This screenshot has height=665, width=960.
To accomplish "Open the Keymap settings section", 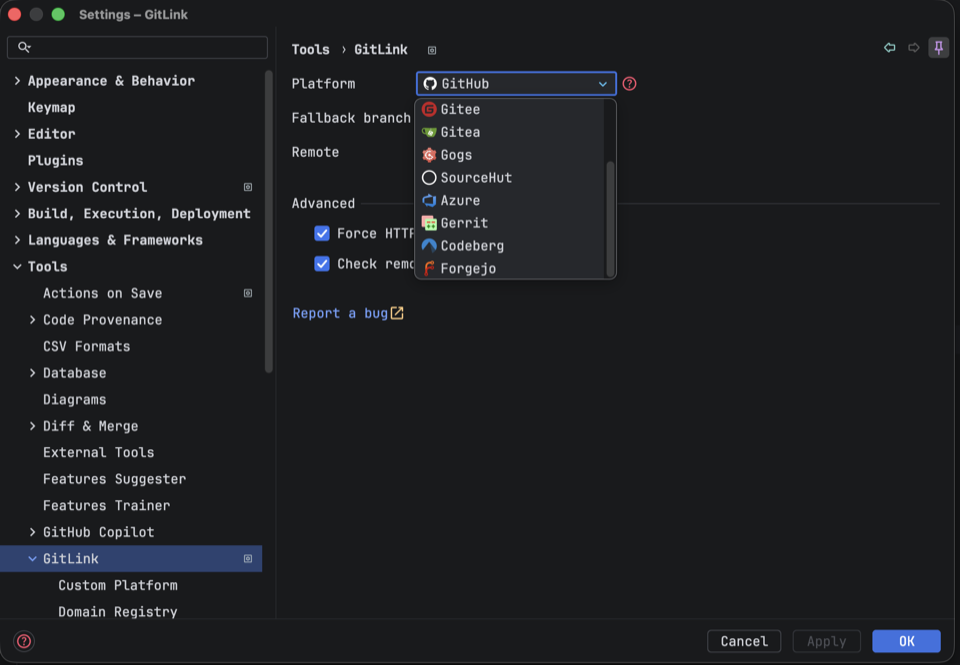I will tap(51, 108).
